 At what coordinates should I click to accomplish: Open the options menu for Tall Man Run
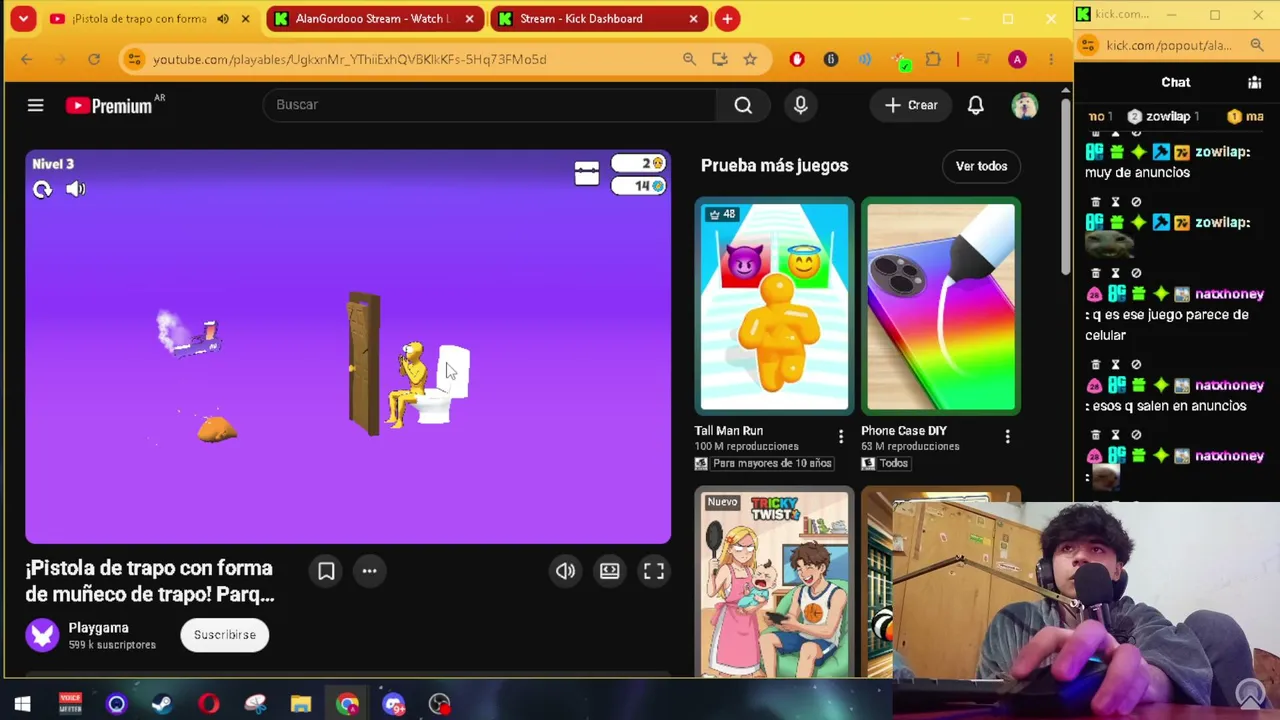[840, 436]
